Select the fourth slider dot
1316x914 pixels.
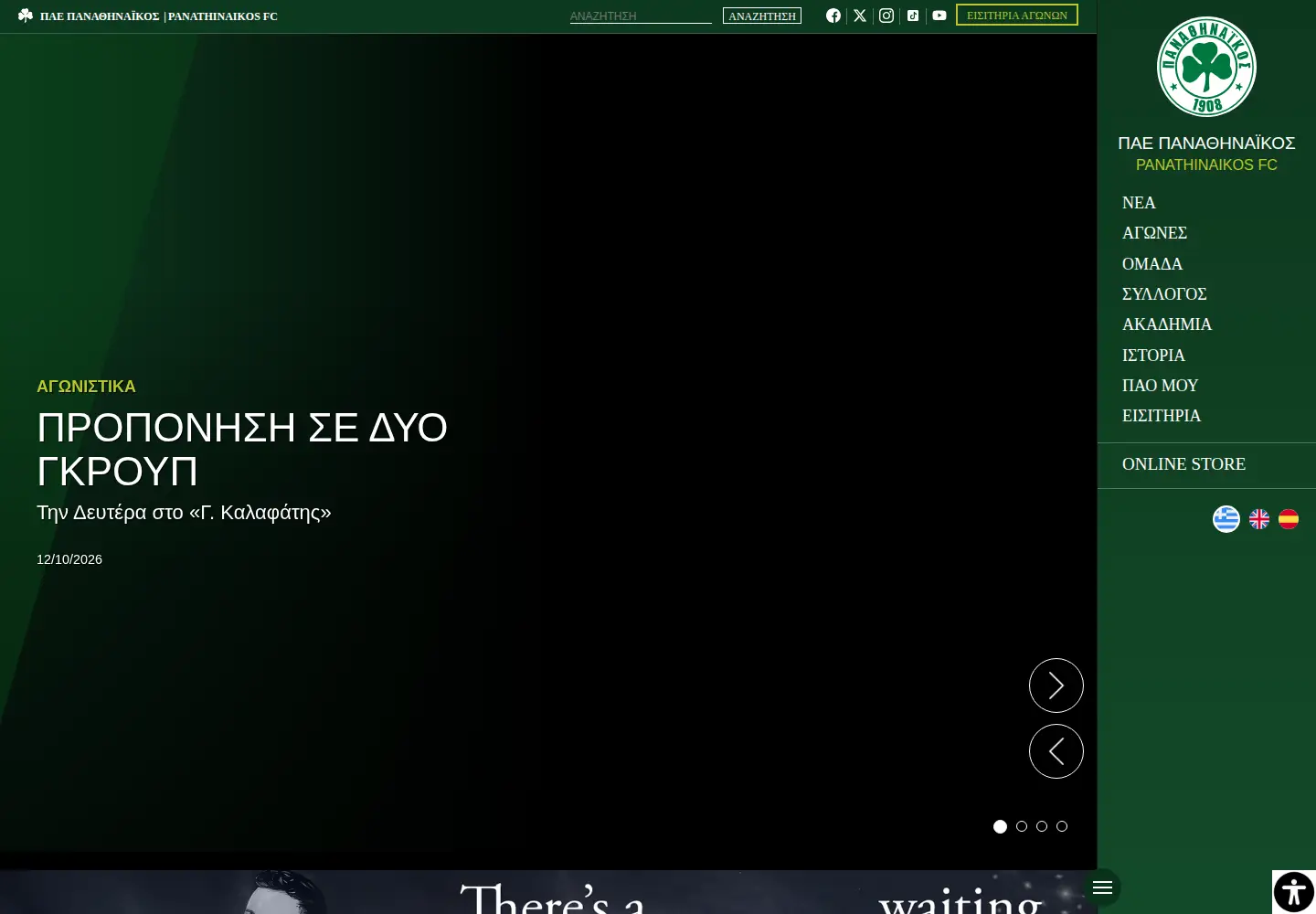click(x=1062, y=826)
